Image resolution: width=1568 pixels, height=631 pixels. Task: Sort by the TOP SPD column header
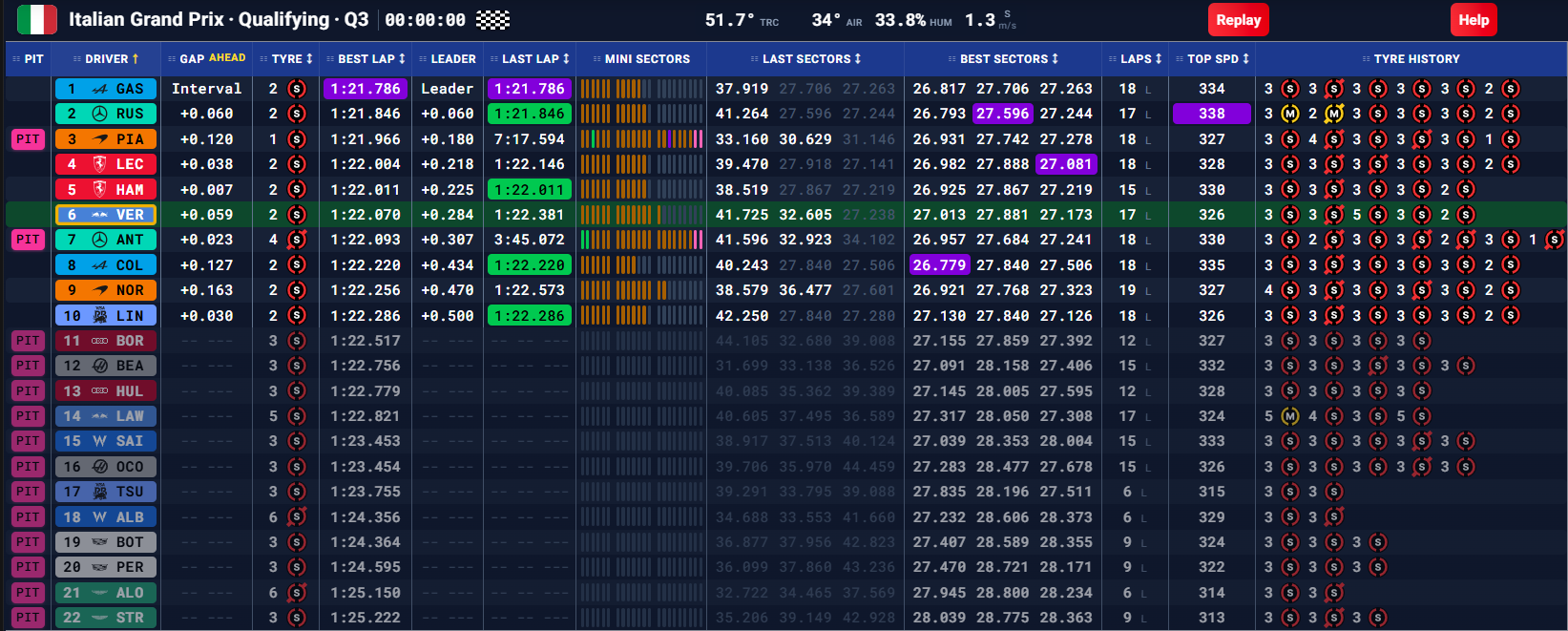1212,59
